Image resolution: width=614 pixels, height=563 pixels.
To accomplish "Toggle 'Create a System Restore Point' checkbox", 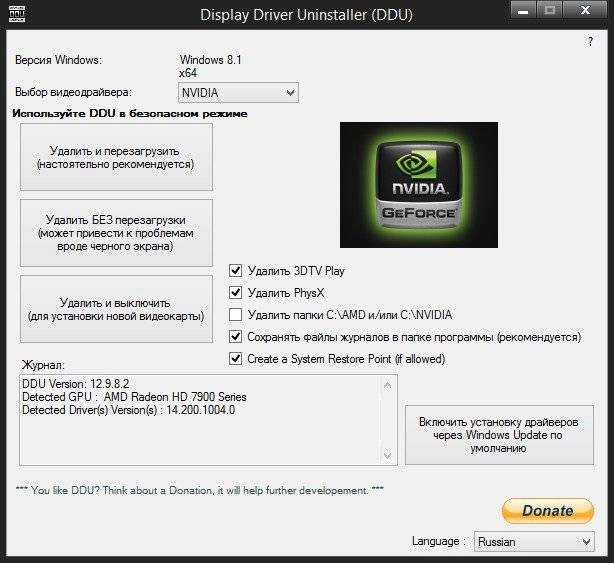I will 235,359.
